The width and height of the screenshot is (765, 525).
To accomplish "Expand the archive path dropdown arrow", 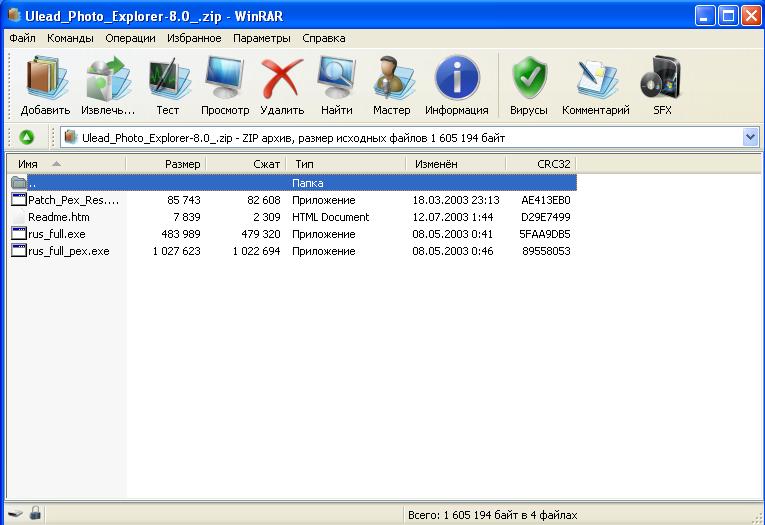I will point(750,138).
